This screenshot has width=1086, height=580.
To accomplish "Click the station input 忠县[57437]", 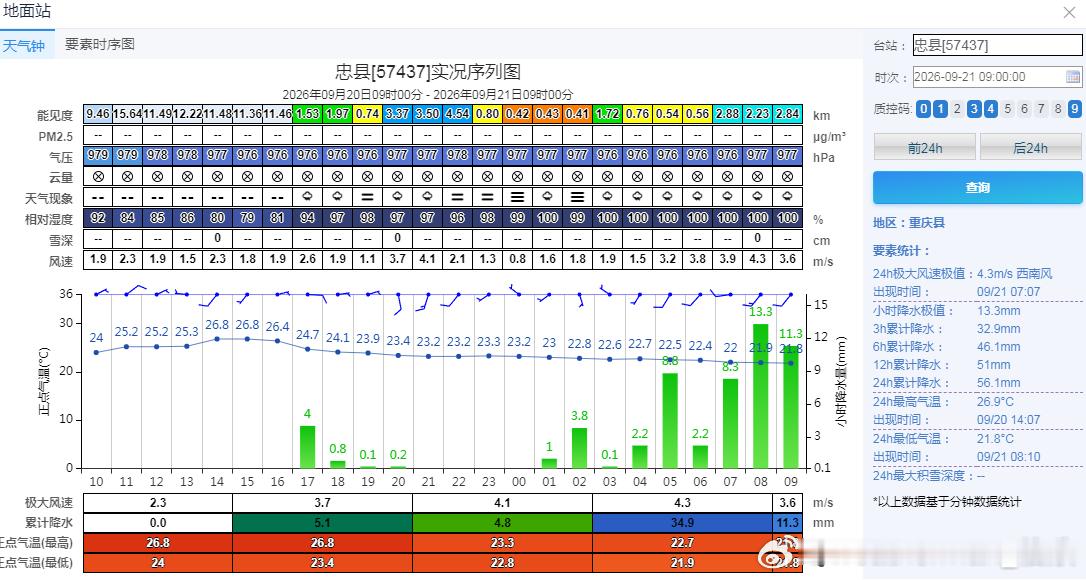I will [997, 46].
